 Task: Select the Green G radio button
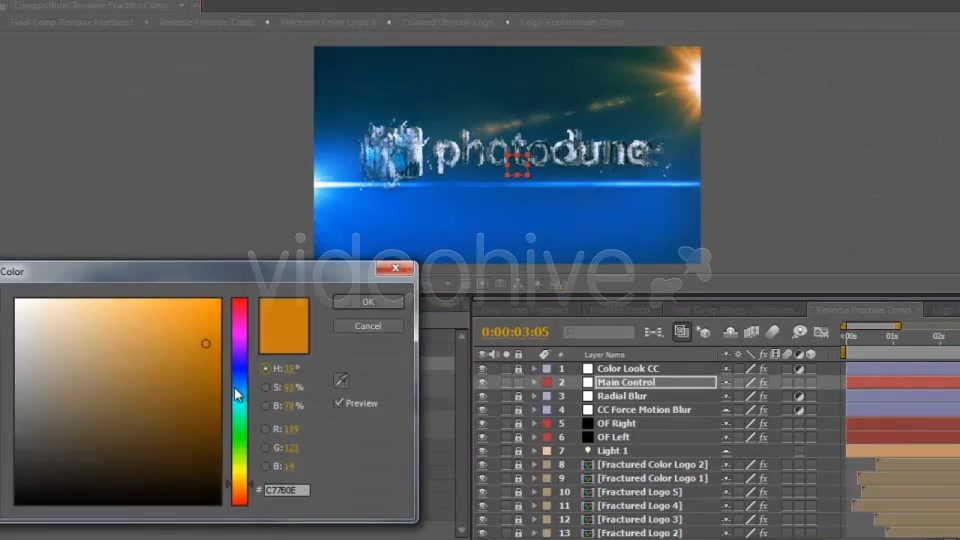[x=265, y=448]
